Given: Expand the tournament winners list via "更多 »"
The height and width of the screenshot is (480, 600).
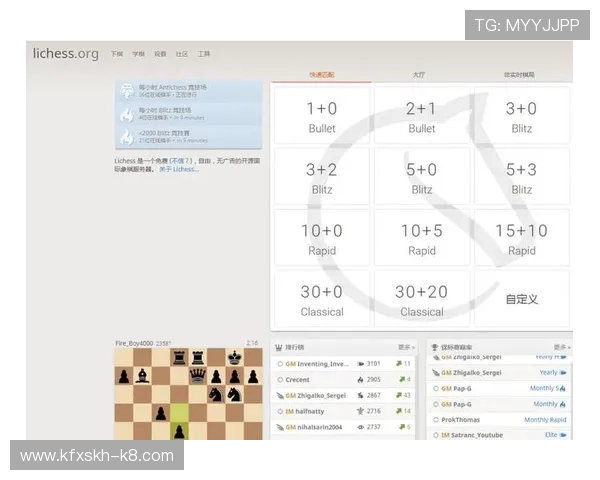Looking at the screenshot, I should point(561,348).
